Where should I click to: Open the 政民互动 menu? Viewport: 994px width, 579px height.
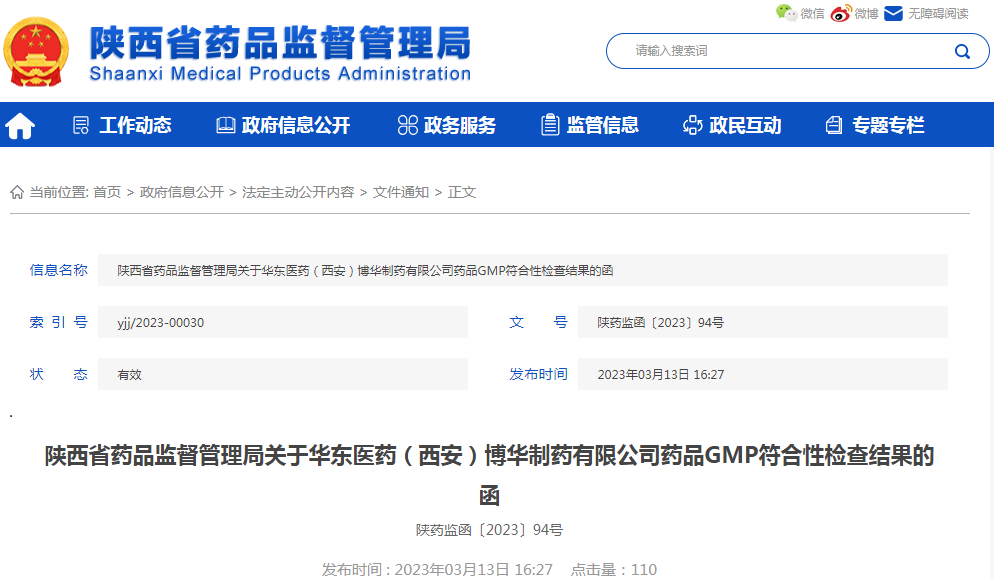pos(745,125)
